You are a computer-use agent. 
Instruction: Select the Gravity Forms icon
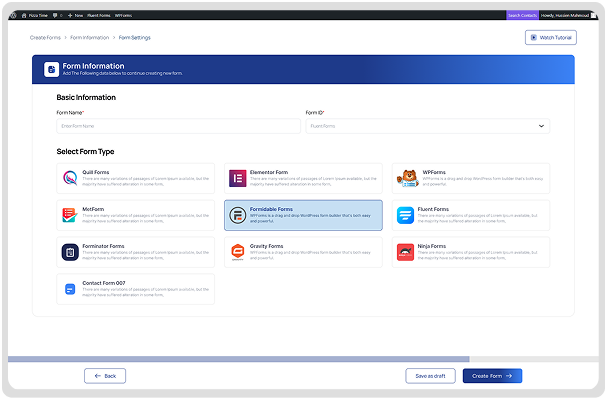[238, 252]
